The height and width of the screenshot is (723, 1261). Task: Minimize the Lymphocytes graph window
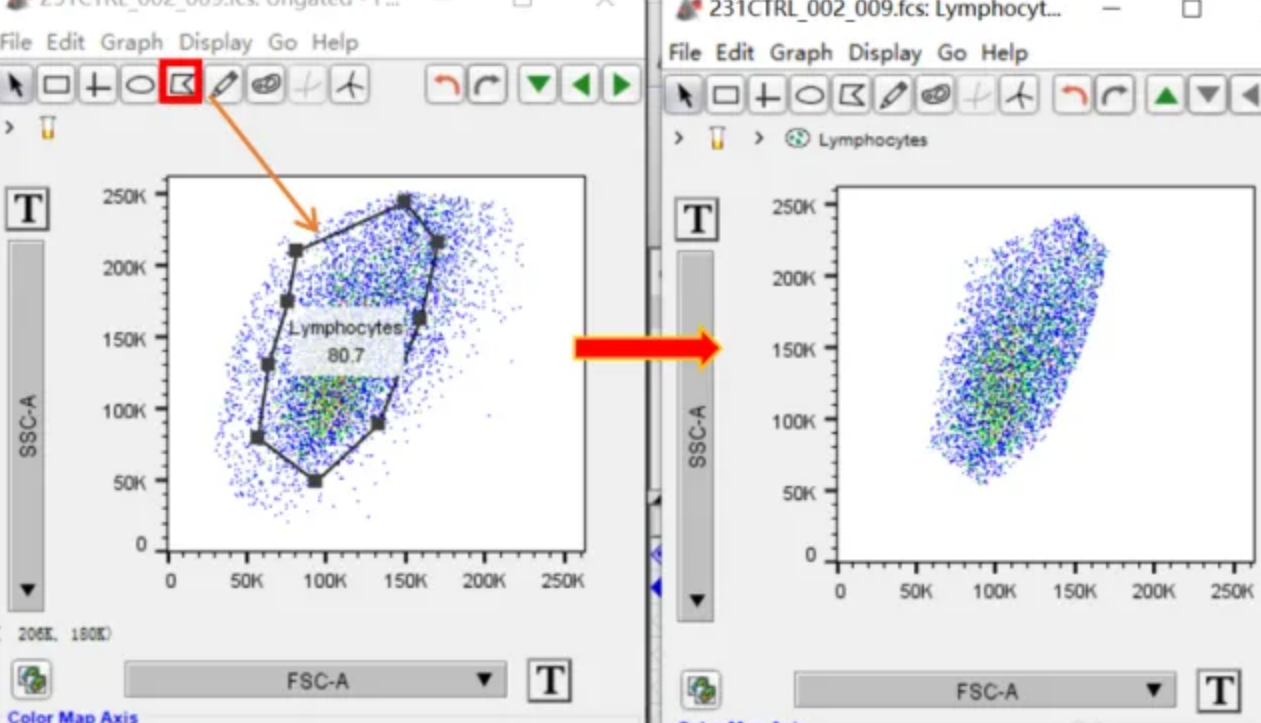coord(1112,10)
